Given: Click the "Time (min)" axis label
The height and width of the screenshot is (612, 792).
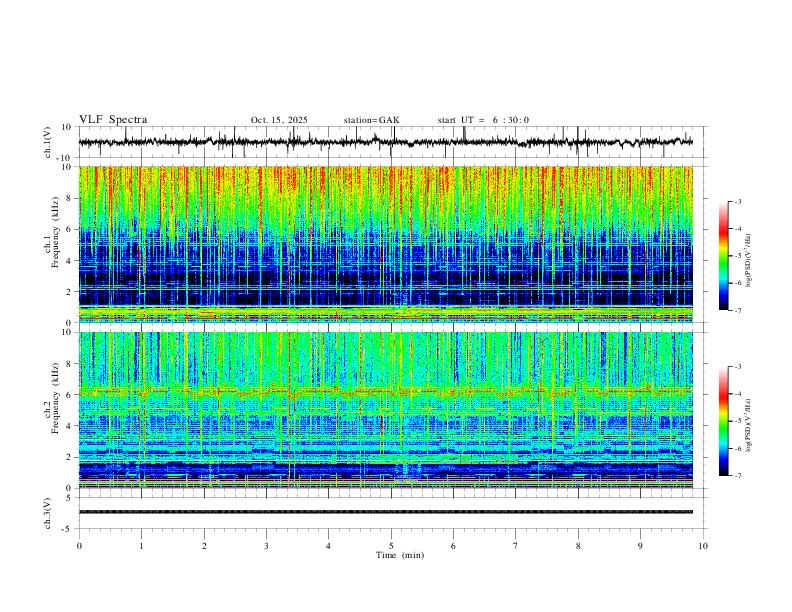Looking at the screenshot, I should click(400, 555).
